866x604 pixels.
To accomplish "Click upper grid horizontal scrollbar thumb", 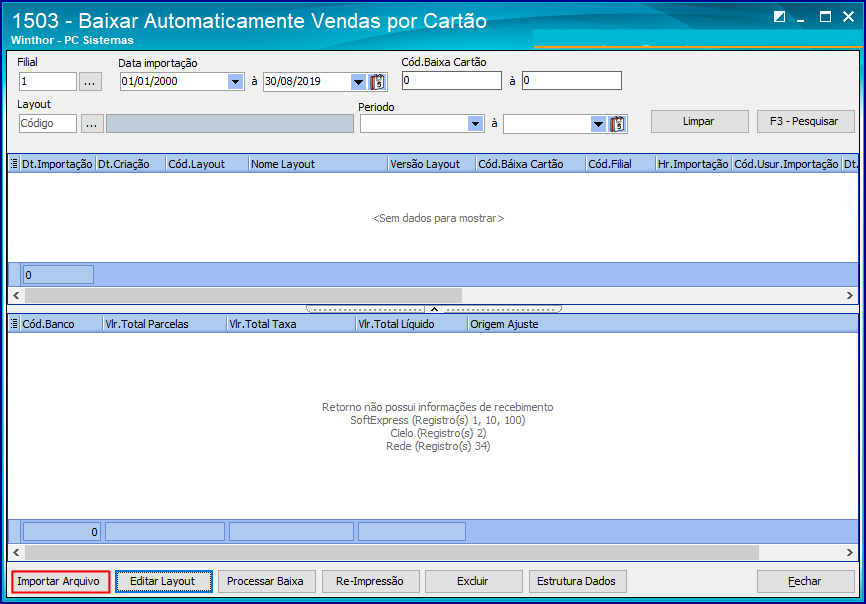I will [244, 295].
